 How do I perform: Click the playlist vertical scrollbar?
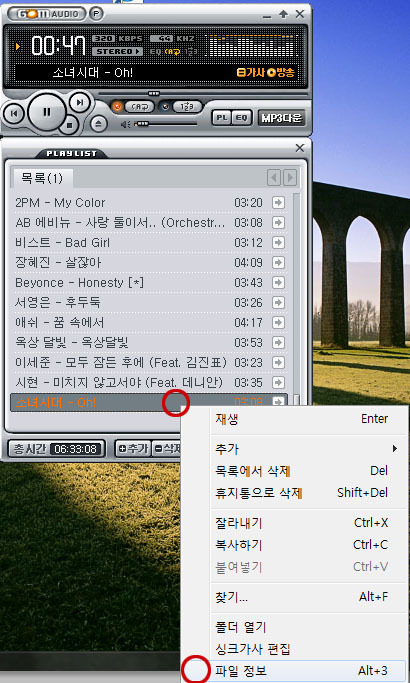click(297, 301)
